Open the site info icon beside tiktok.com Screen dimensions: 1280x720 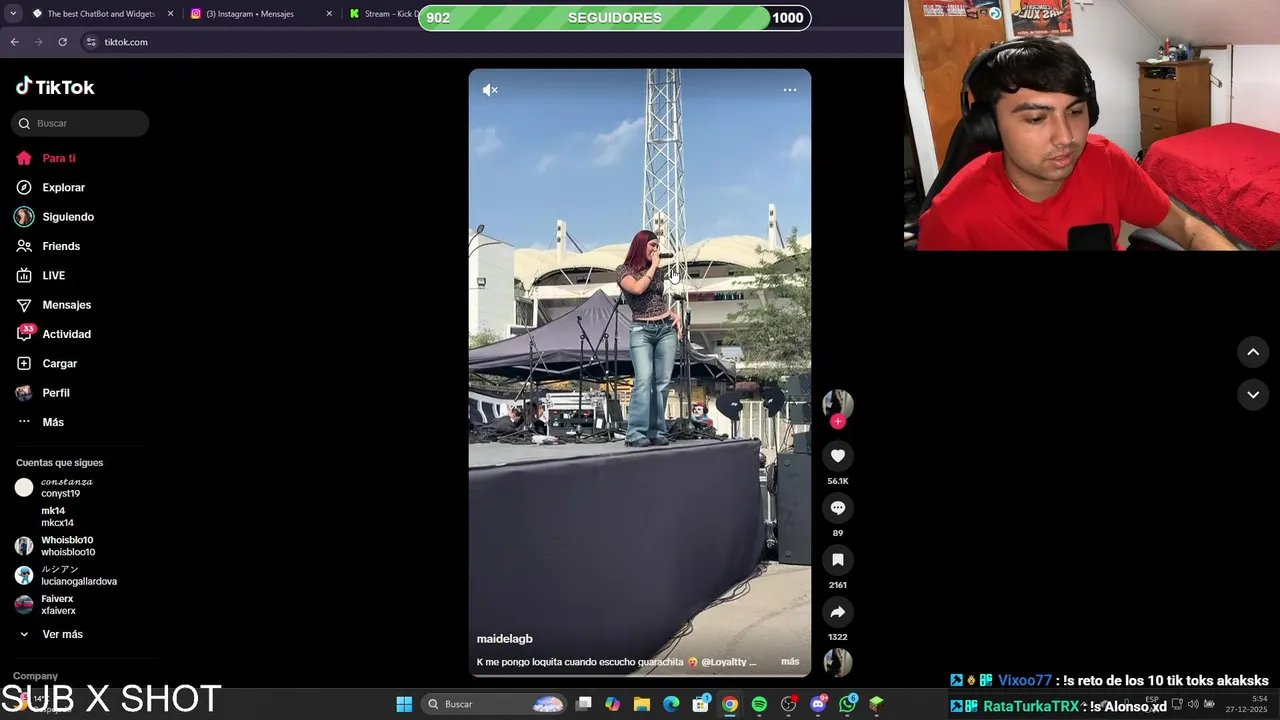pyautogui.click(x=91, y=42)
